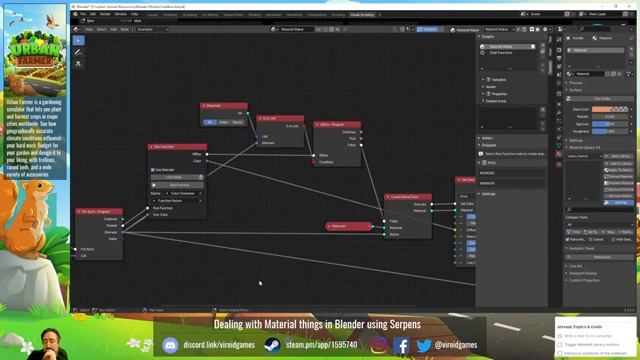Check Trigger Material Library buttons checkbox
The image size is (640, 360).
pos(560,344)
